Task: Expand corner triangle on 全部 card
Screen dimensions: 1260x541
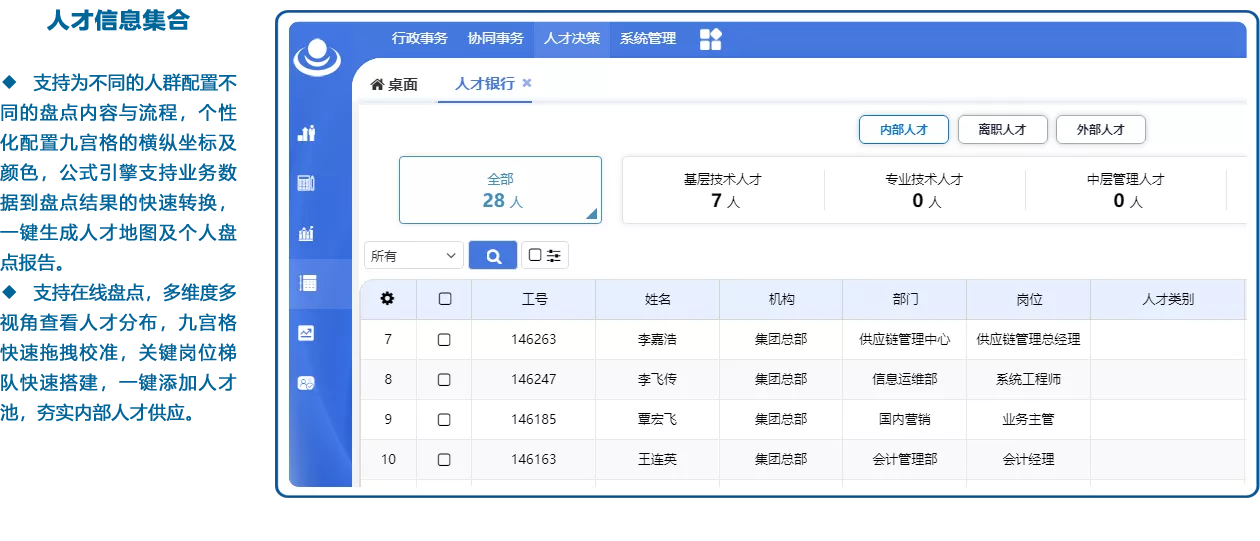Action: click(592, 213)
